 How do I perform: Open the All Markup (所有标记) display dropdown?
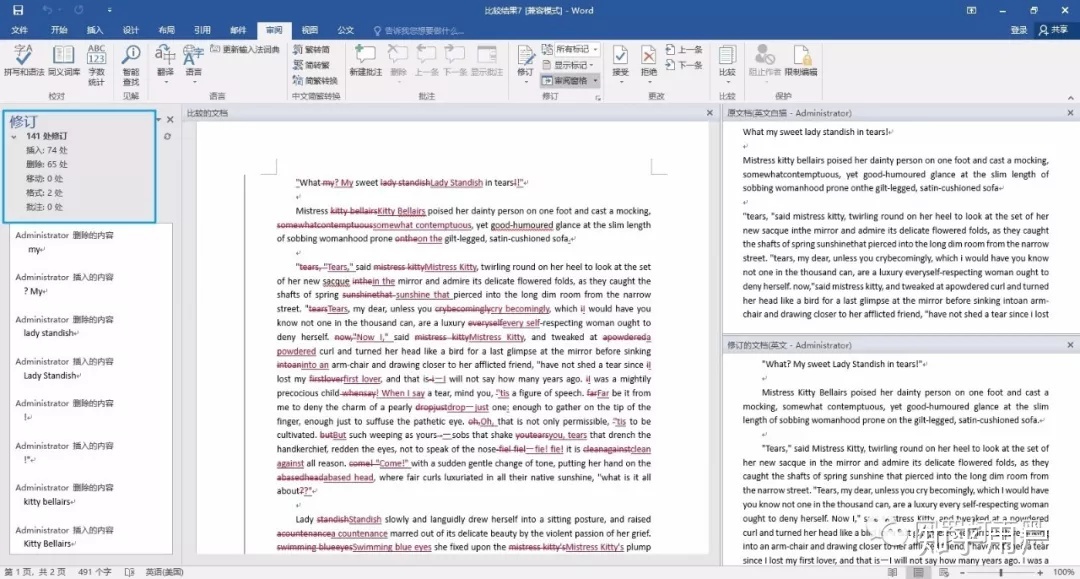570,50
